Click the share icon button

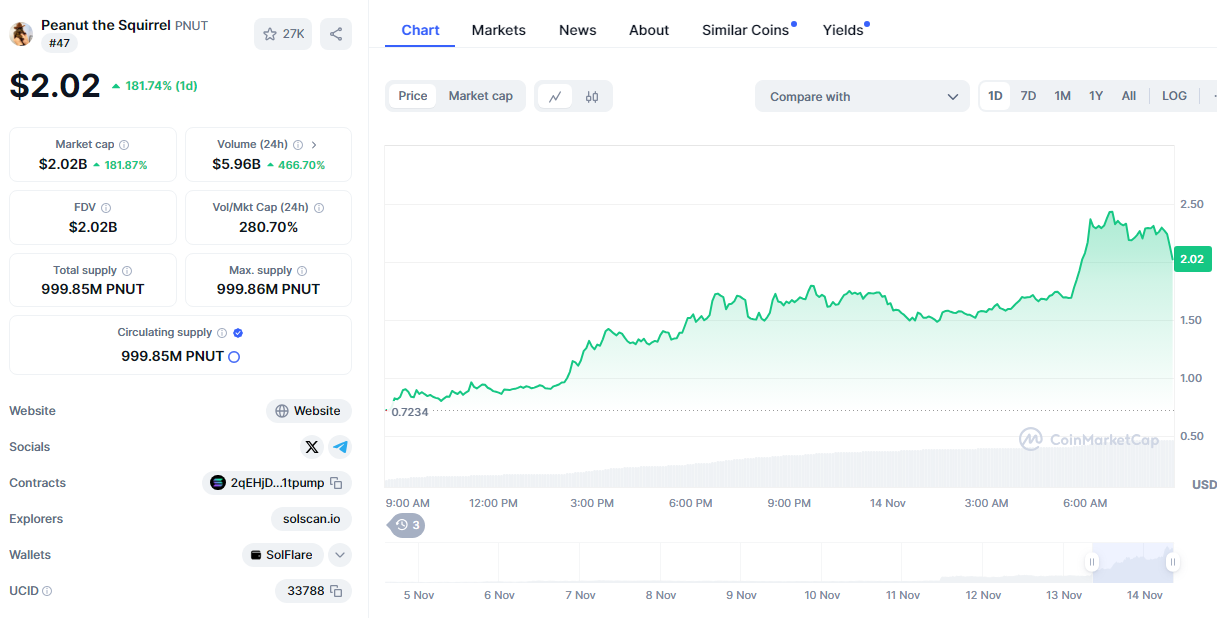pos(336,34)
